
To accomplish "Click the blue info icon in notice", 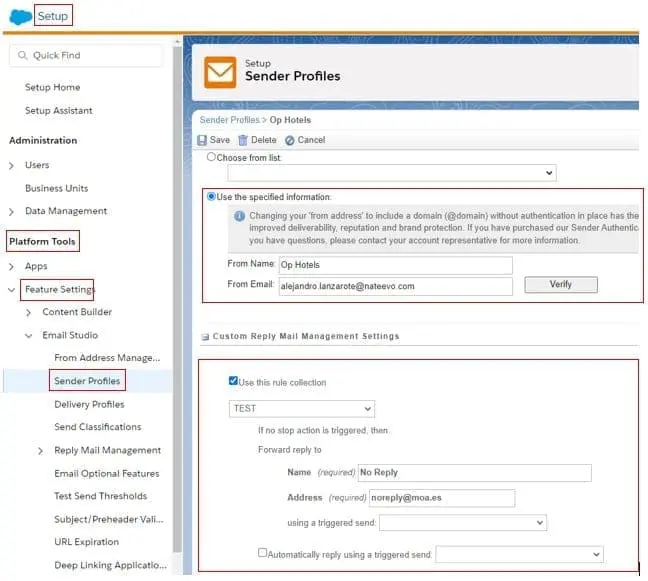I will pyautogui.click(x=239, y=216).
